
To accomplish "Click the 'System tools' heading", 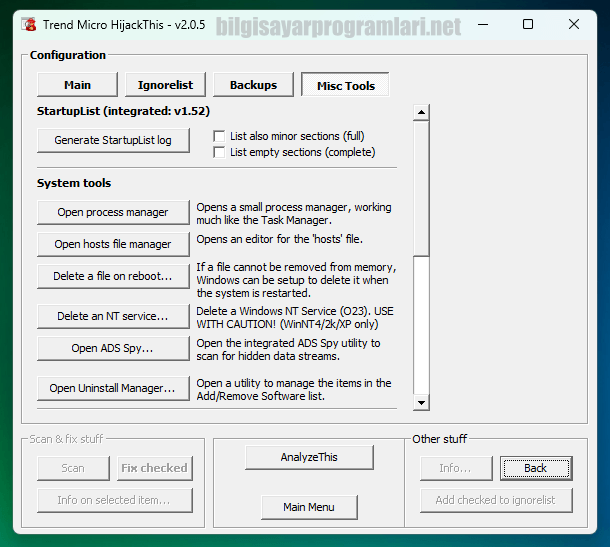I will click(x=74, y=183).
